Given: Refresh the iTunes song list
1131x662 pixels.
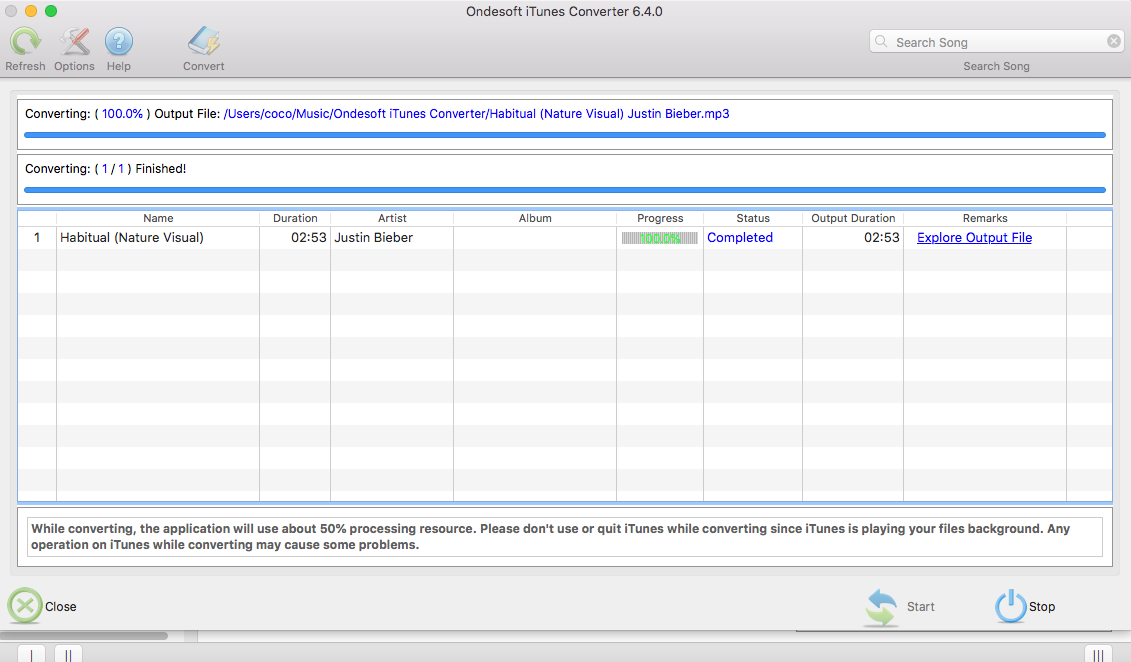Looking at the screenshot, I should (25, 42).
